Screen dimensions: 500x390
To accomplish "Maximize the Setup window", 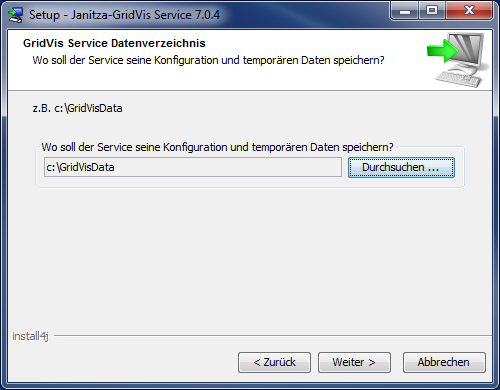I will (x=432, y=11).
